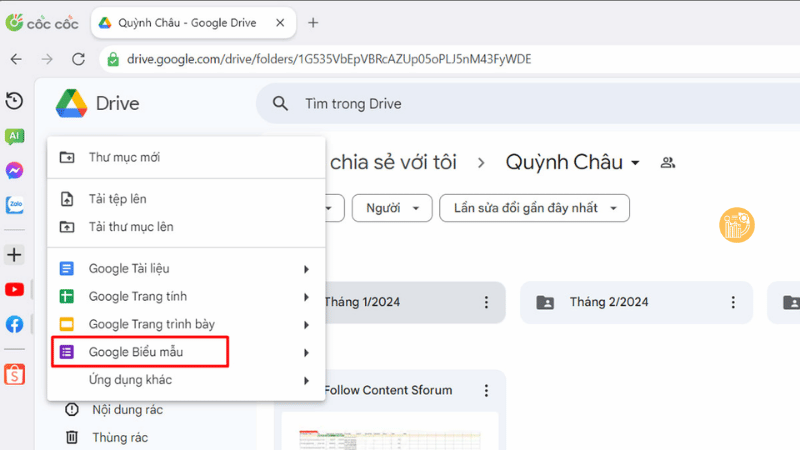The height and width of the screenshot is (450, 800).
Task: Select 'Google Trang trình bày' menu entry
Action: click(x=186, y=324)
